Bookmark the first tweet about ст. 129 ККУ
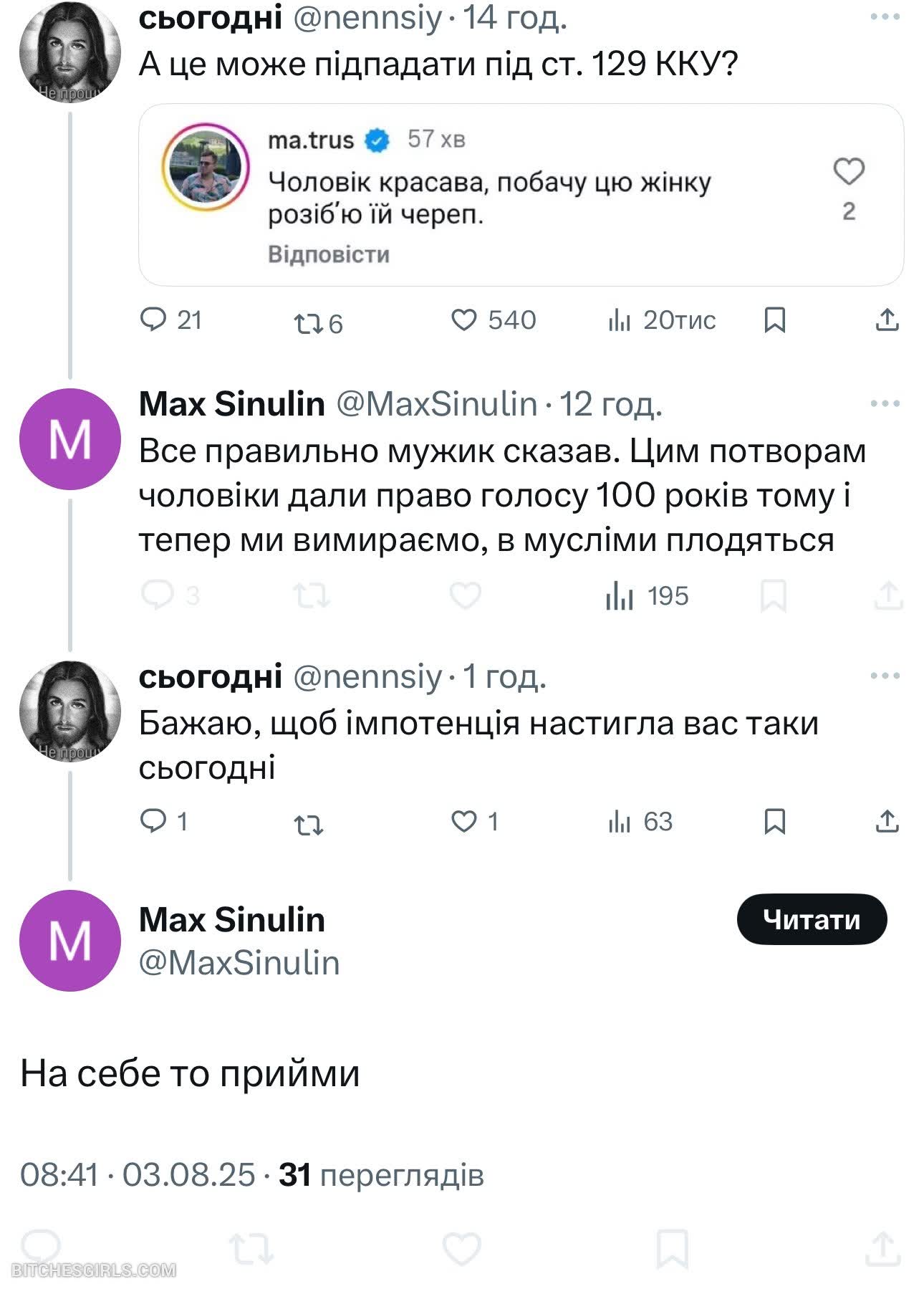The image size is (924, 1294). 774,320
